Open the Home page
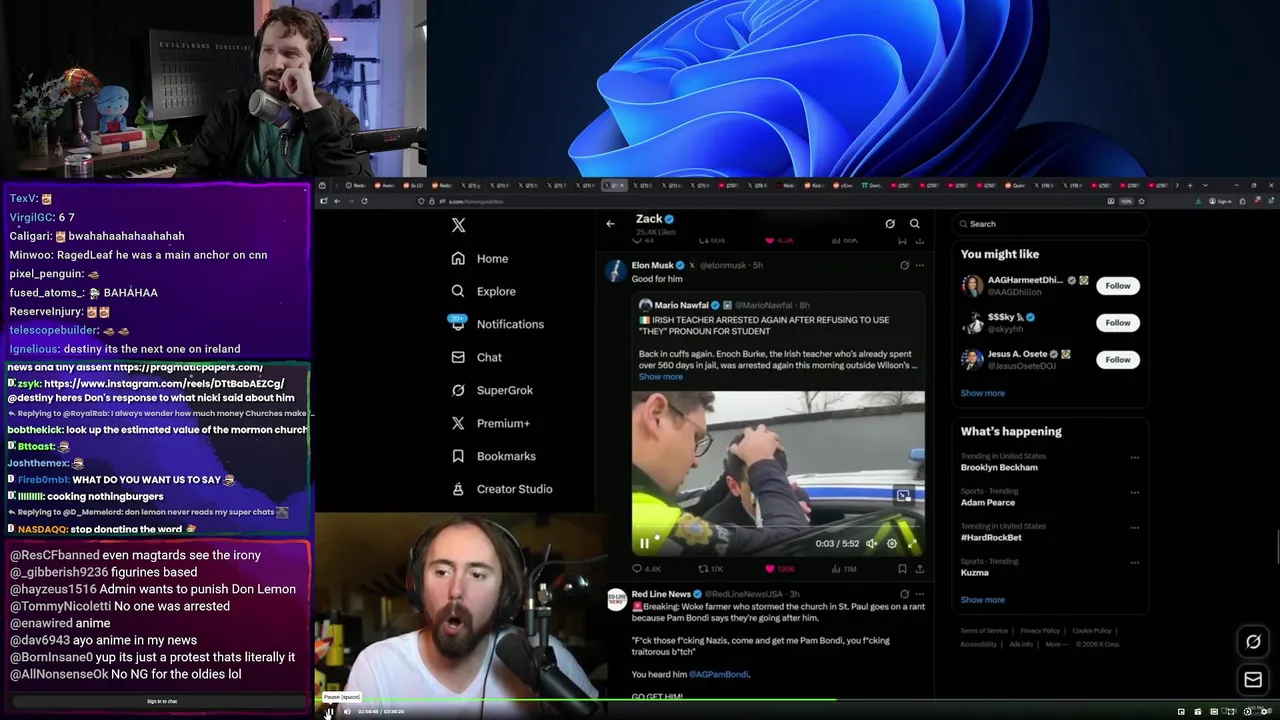 479,258
